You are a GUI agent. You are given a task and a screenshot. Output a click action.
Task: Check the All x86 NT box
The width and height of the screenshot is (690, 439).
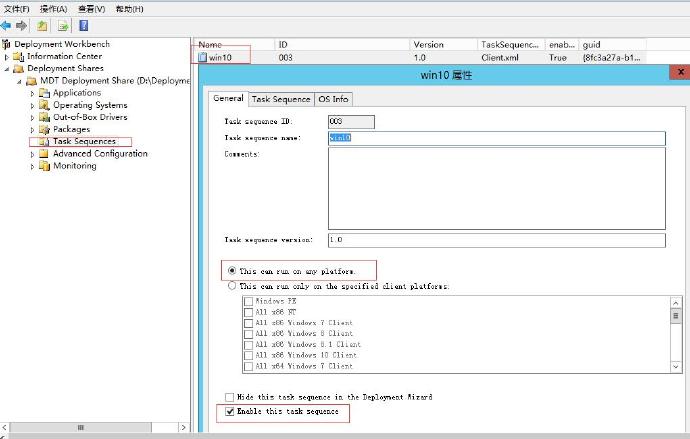click(248, 312)
